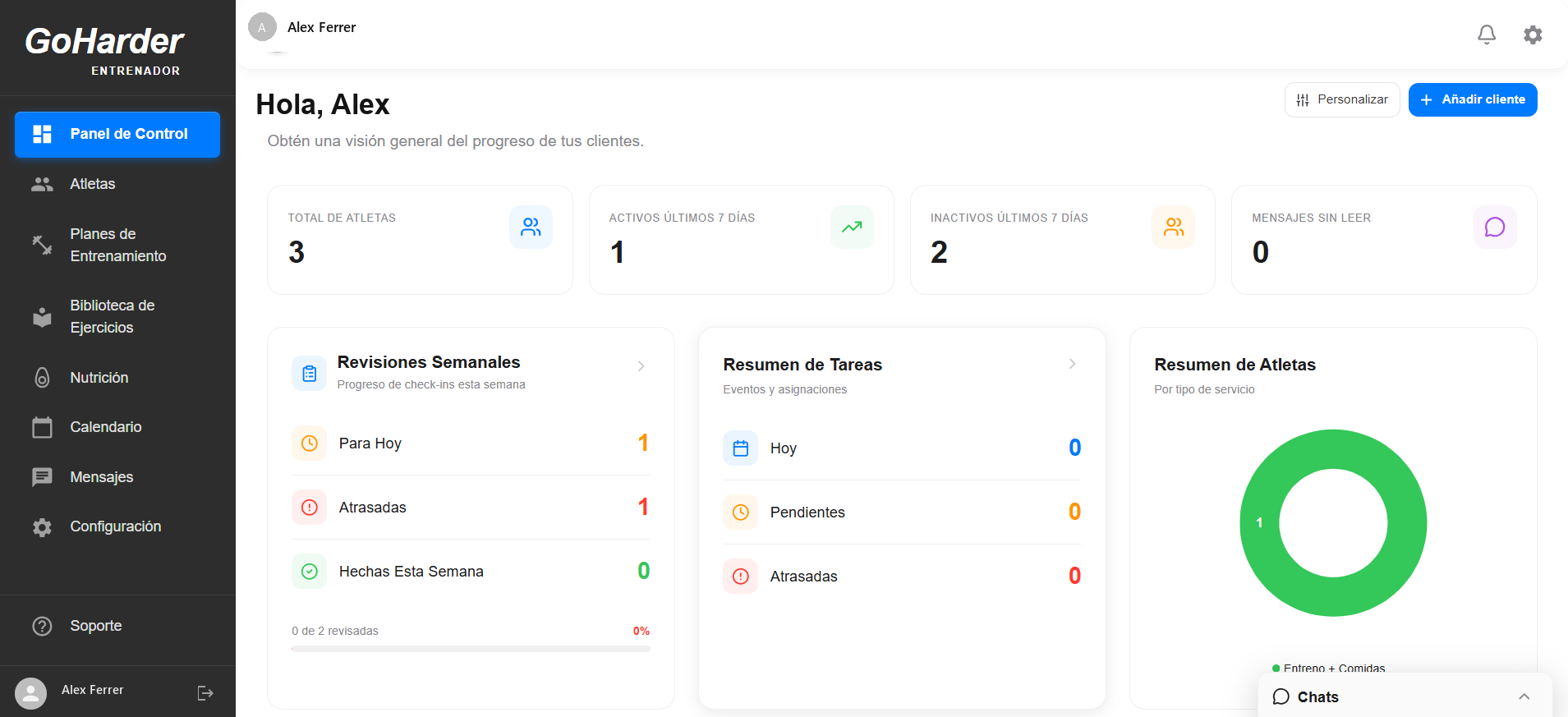Click the Activos trending-up icon
This screenshot has height=717, width=1568.
click(852, 228)
